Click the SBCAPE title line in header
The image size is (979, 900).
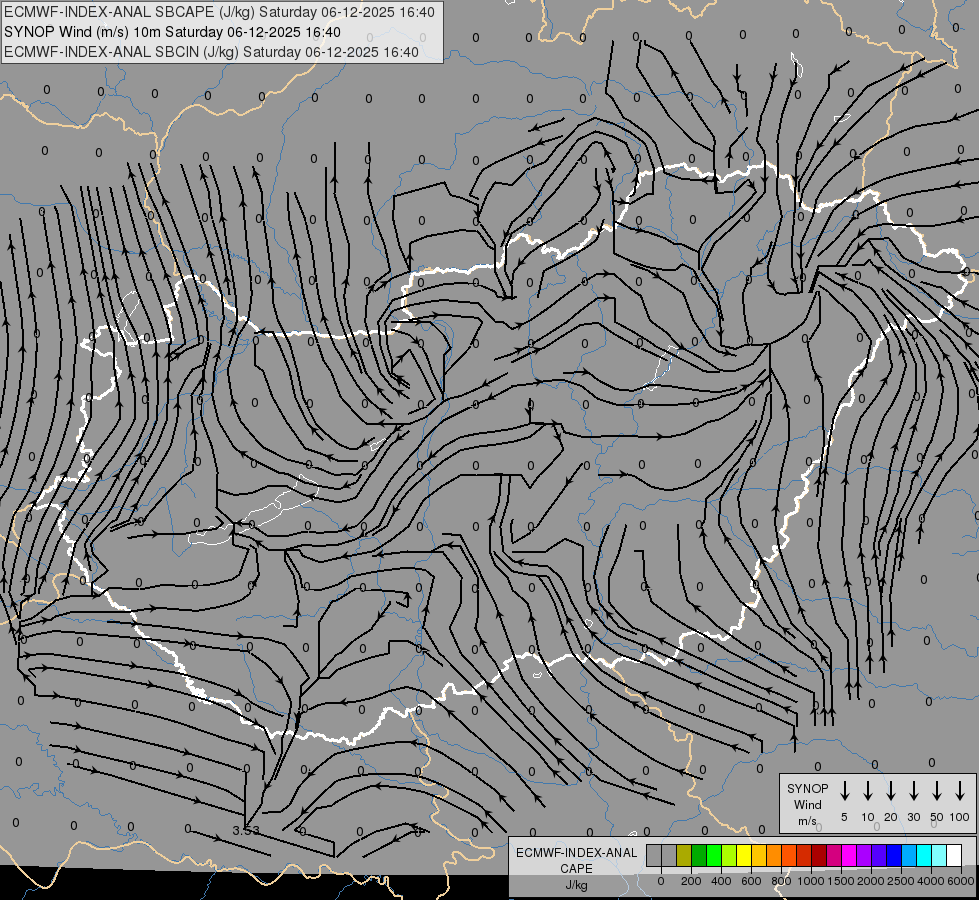(x=219, y=12)
